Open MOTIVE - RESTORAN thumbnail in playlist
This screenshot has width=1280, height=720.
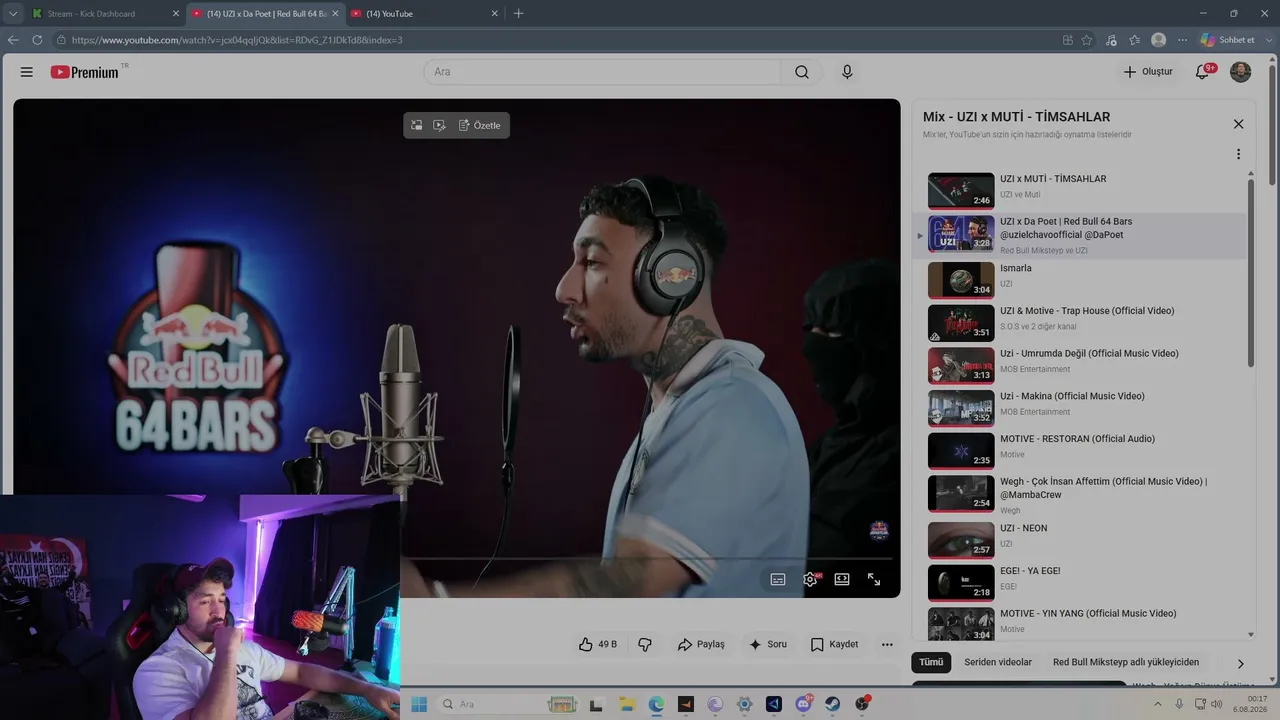pos(961,451)
